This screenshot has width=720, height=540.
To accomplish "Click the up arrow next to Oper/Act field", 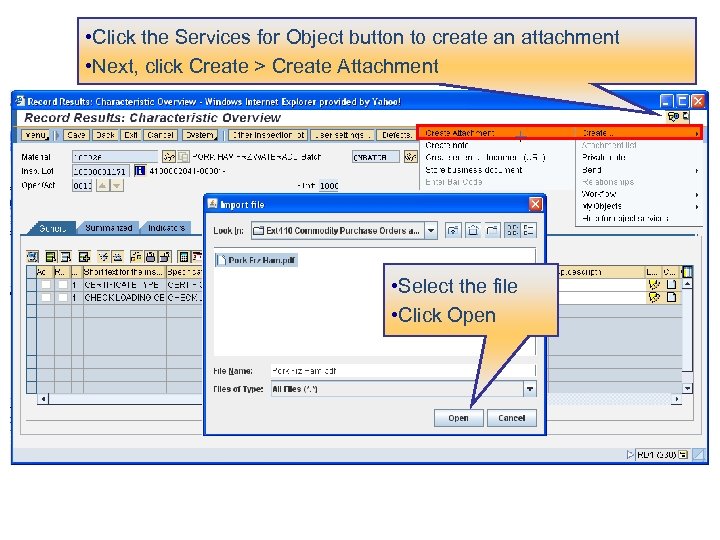I will point(102,186).
